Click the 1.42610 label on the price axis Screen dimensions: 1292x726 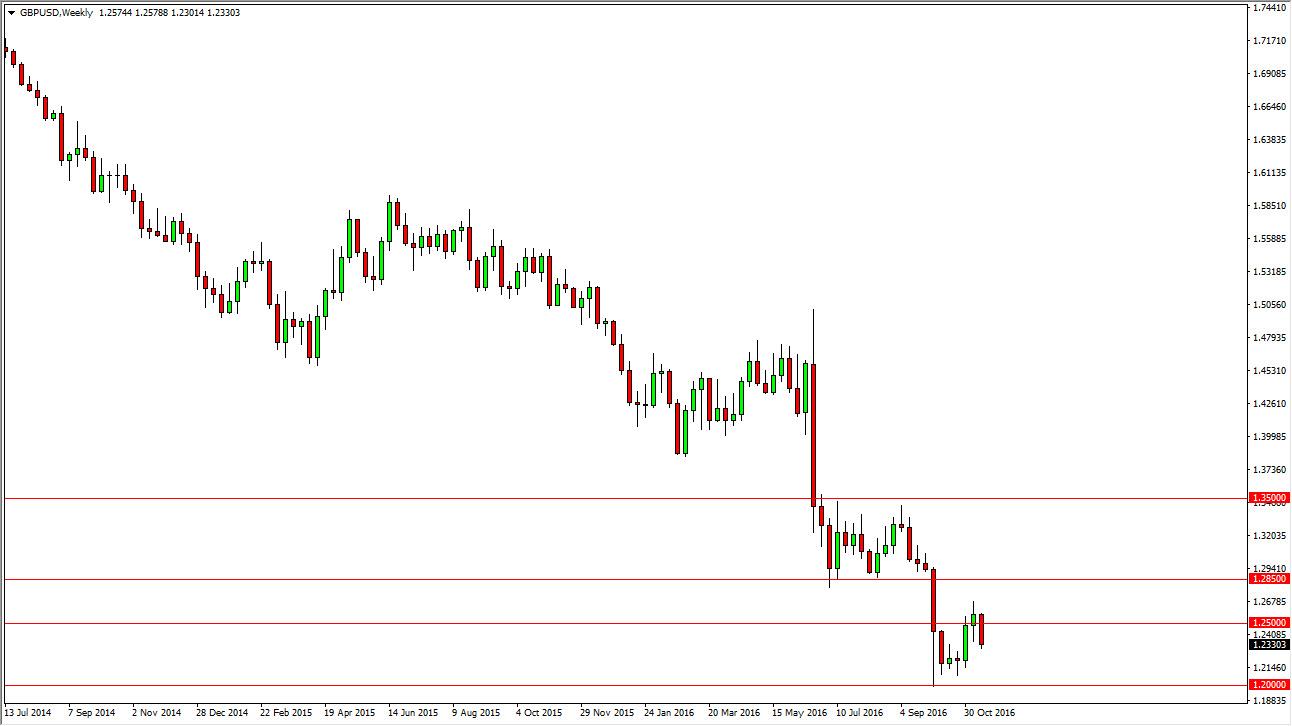(1270, 404)
